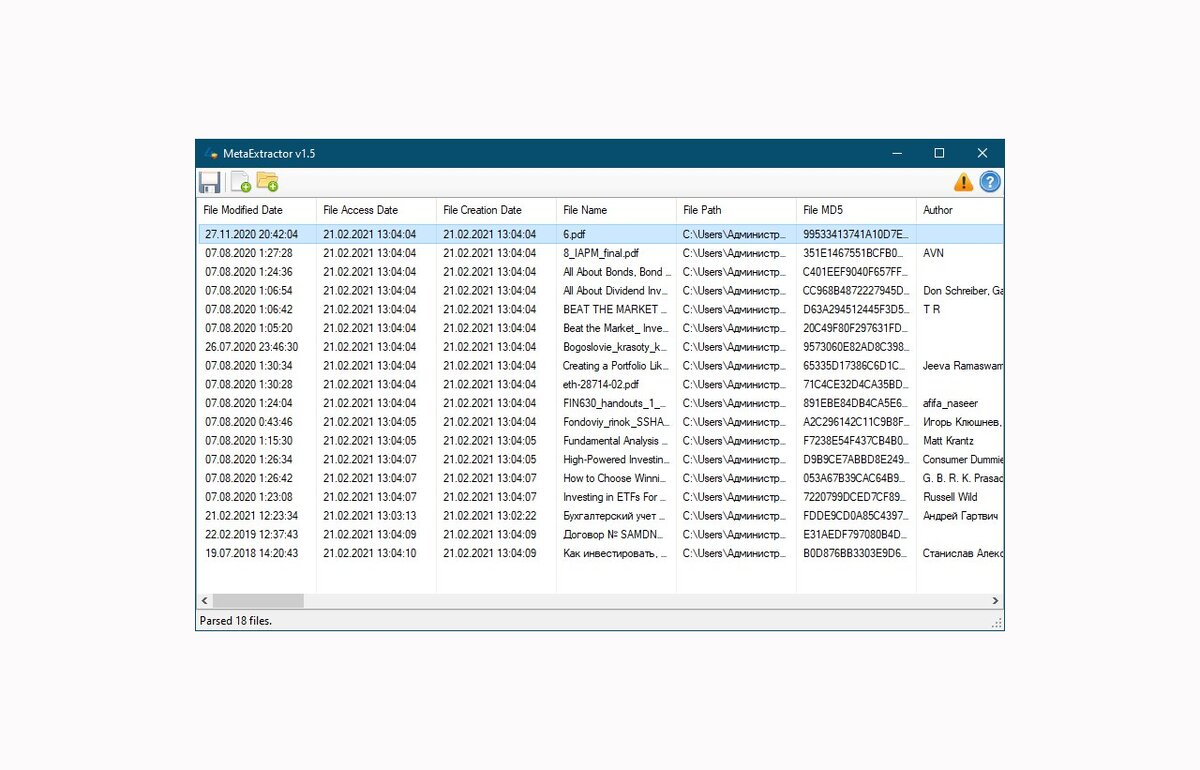Click author cell Don Schreiber
The width and height of the screenshot is (1200, 770).
962,291
